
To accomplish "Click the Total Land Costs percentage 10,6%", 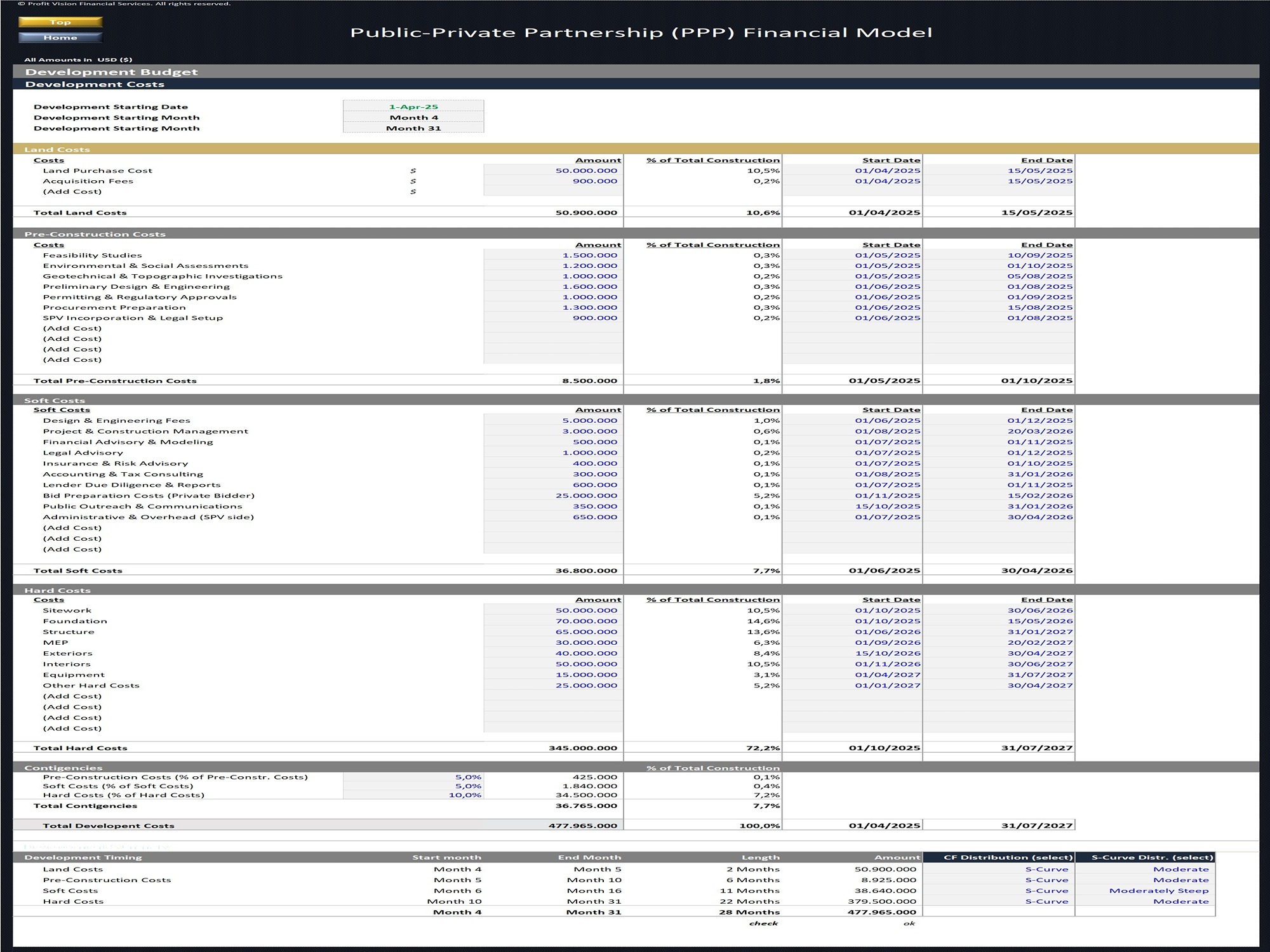I will 763,213.
